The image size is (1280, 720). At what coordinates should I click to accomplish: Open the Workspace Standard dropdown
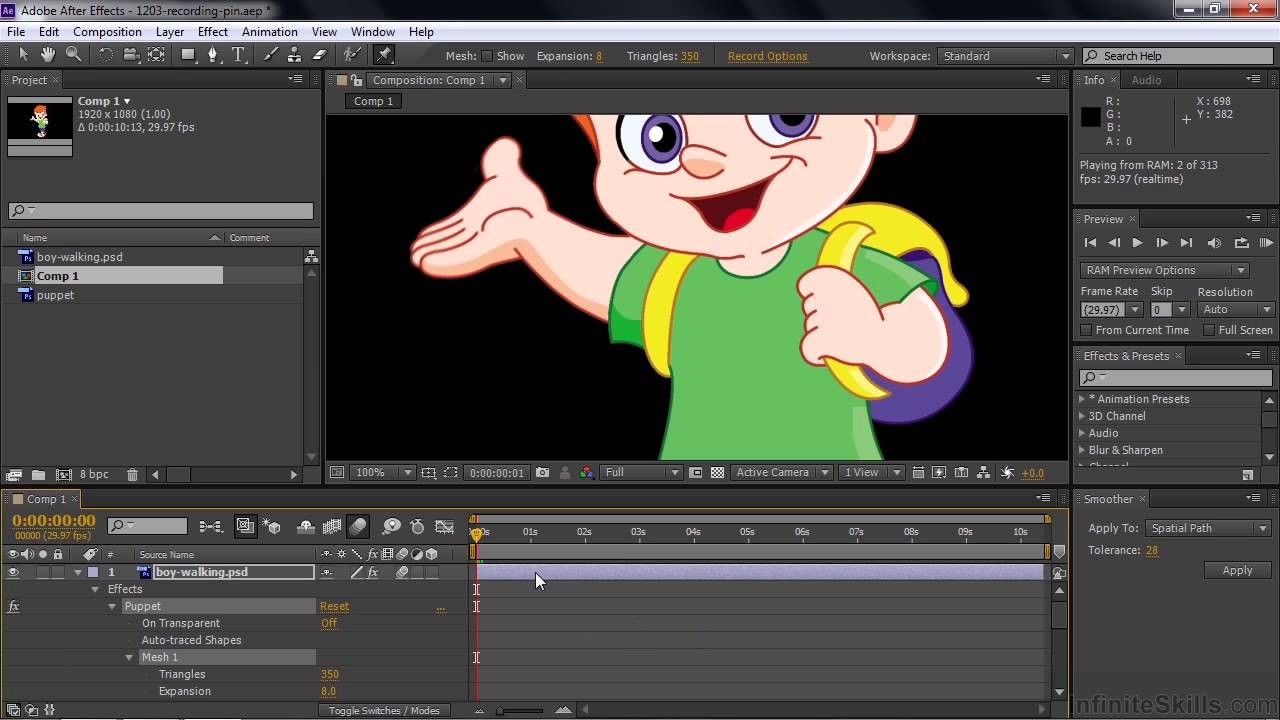tap(1005, 57)
